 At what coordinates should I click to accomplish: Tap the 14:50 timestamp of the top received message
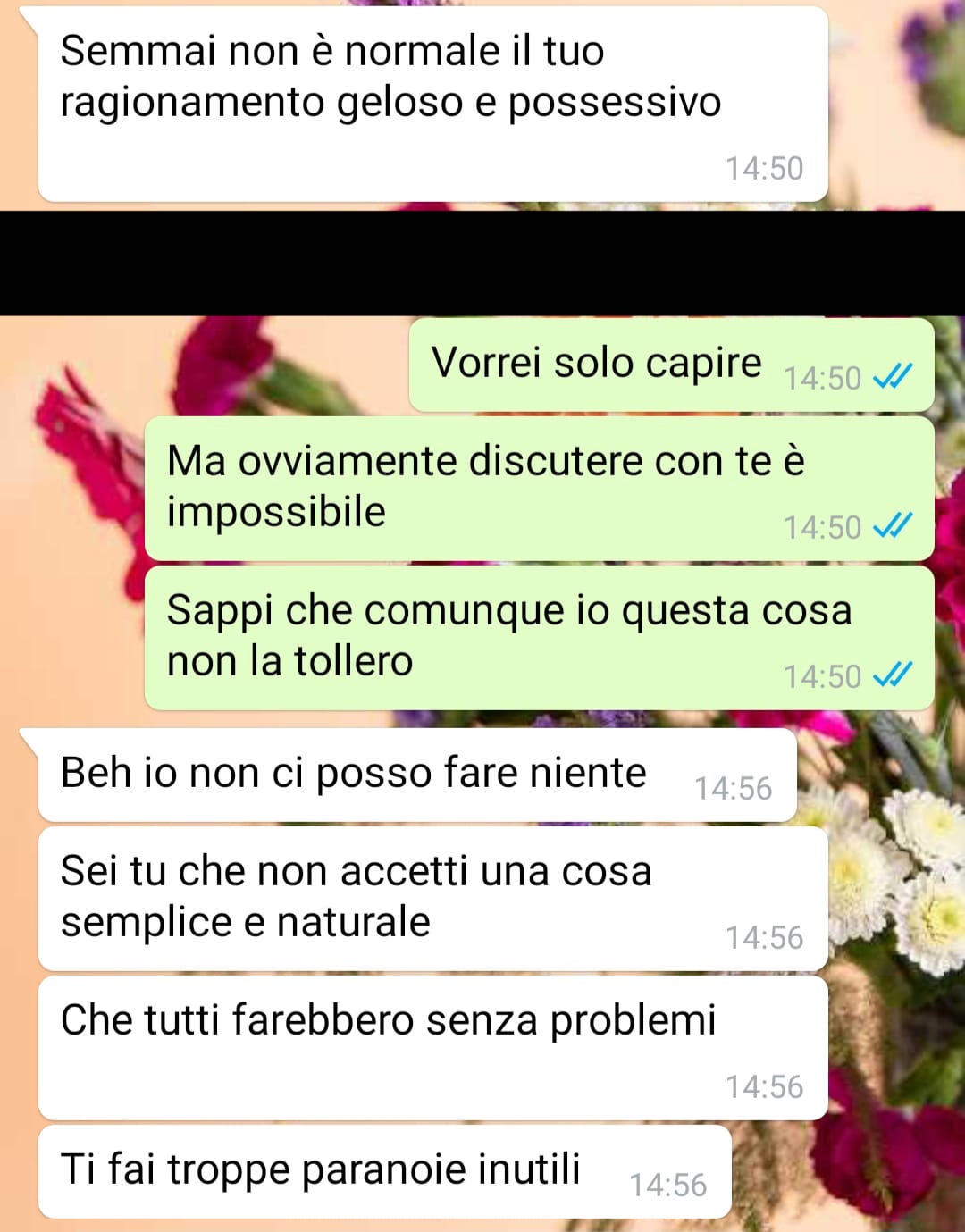pyautogui.click(x=765, y=168)
